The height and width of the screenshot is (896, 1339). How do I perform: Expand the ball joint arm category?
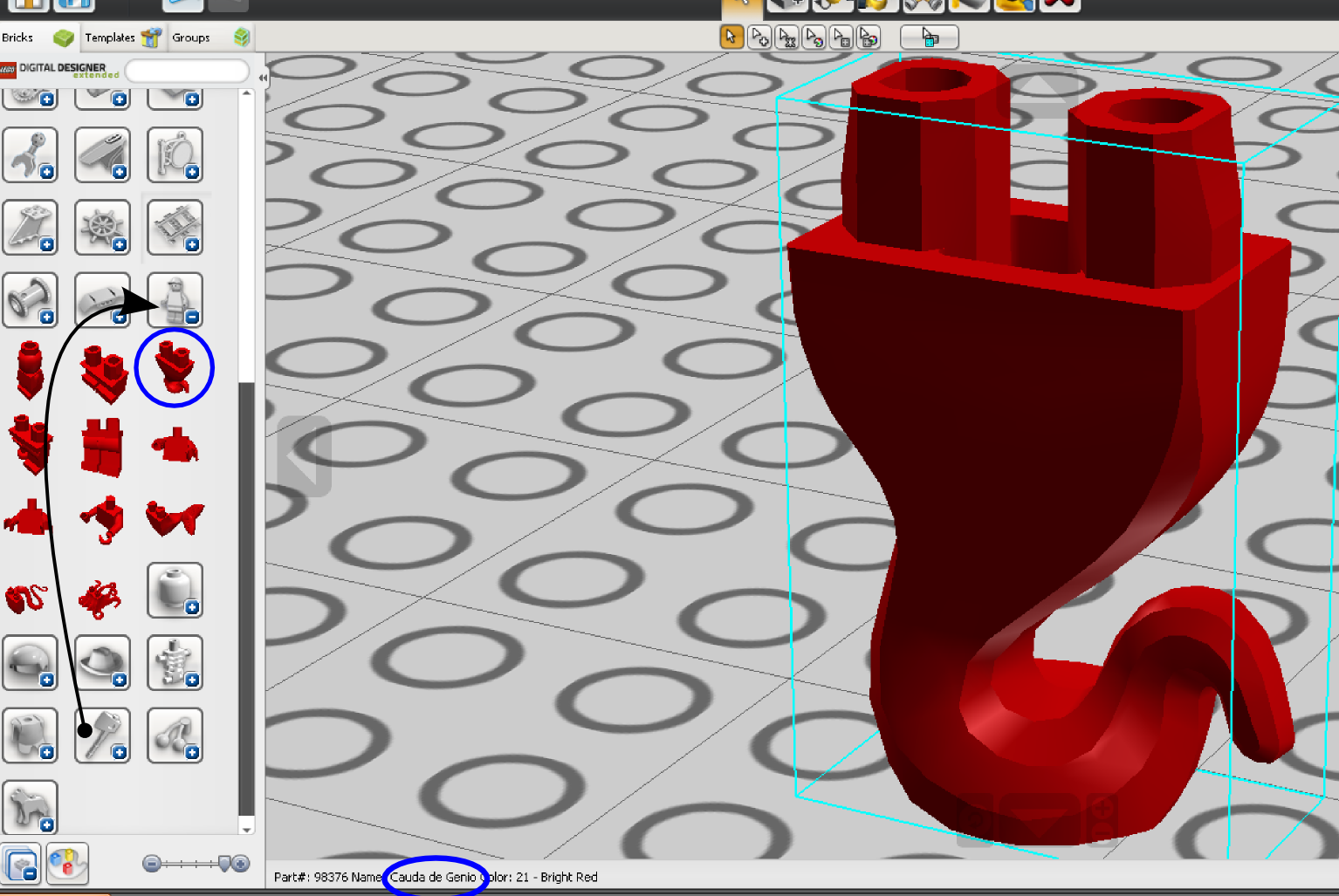31,155
